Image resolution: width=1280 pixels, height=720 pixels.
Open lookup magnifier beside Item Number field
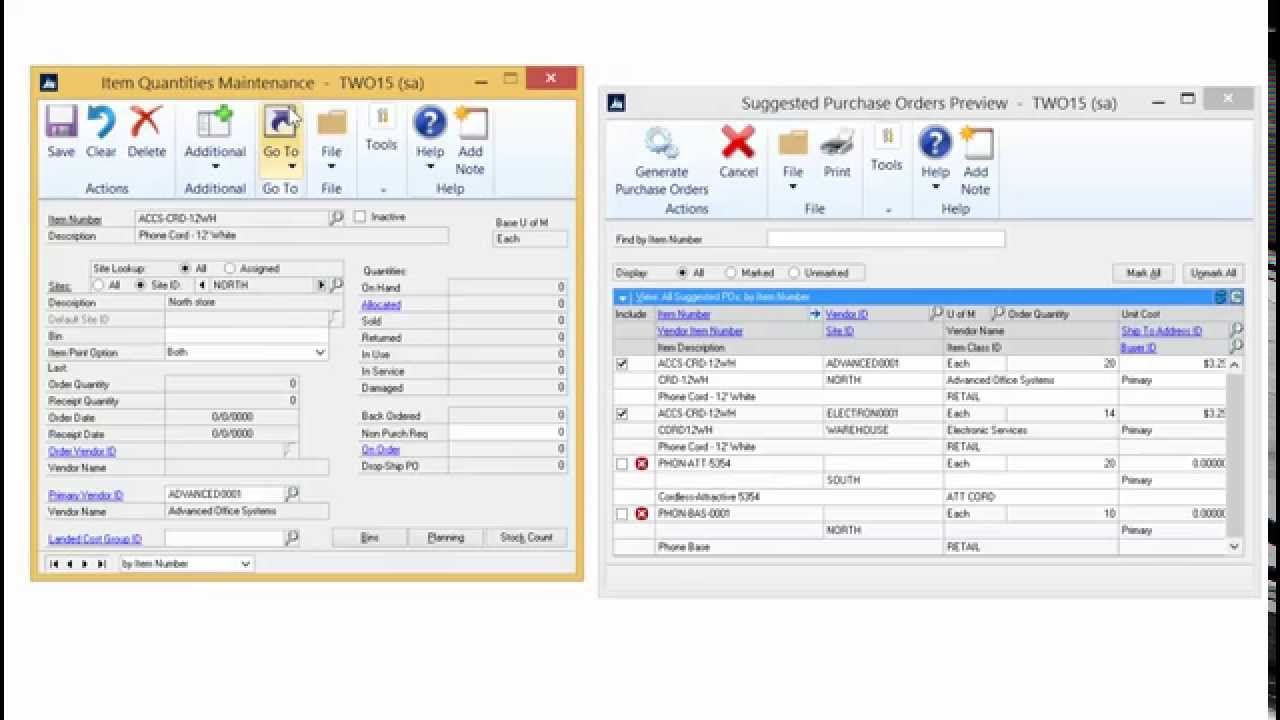click(337, 217)
